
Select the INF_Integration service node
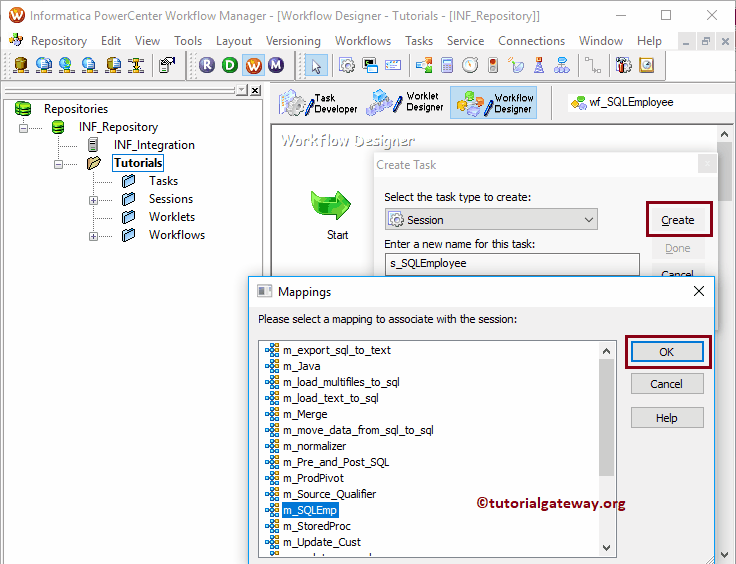click(154, 145)
